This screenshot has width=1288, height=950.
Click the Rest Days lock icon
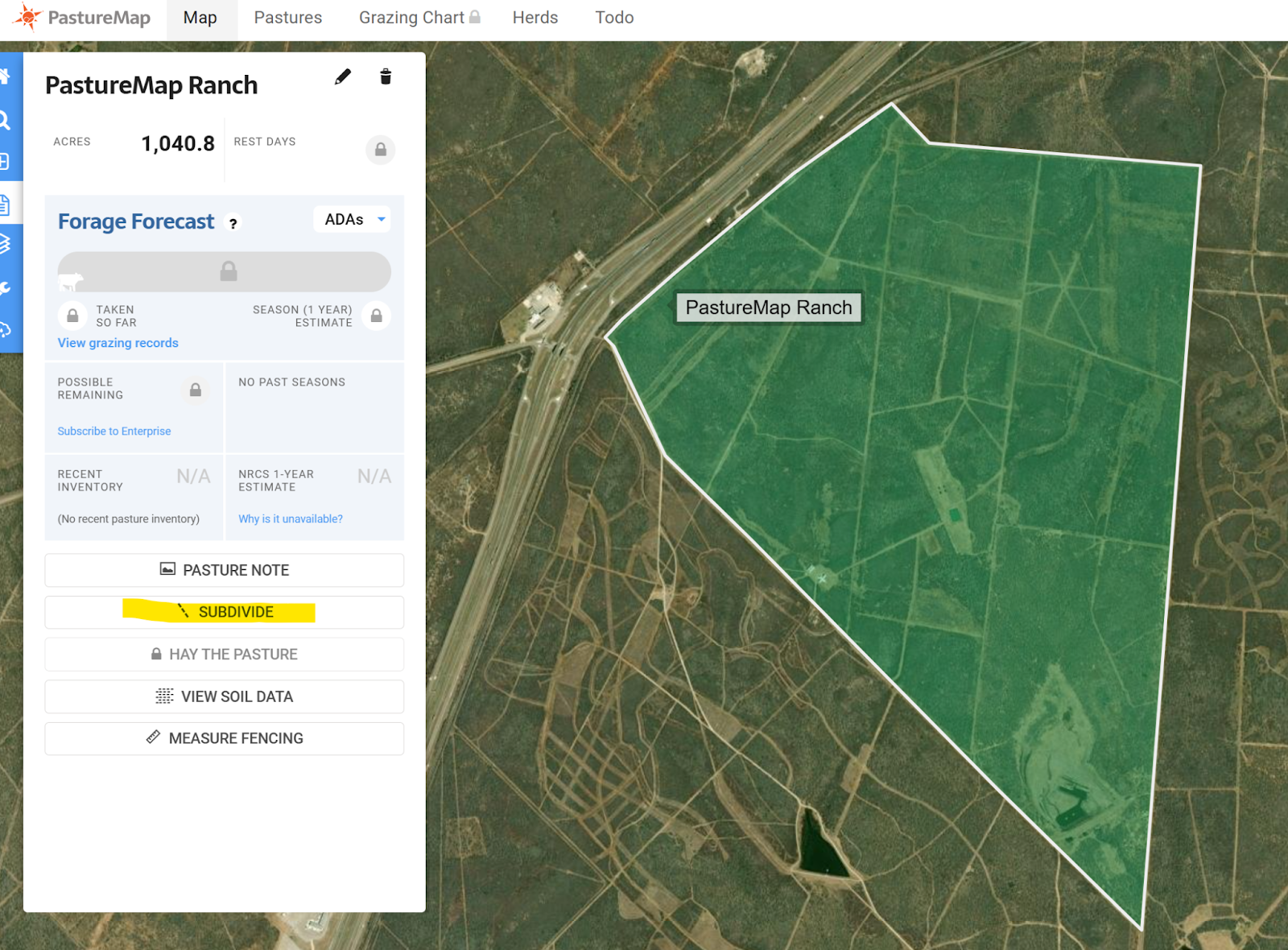click(x=380, y=150)
